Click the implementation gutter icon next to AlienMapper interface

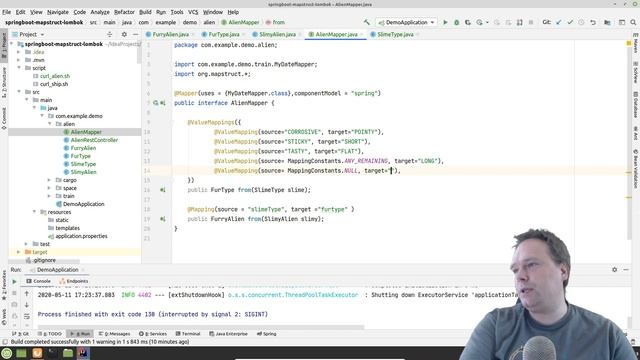tap(162, 103)
